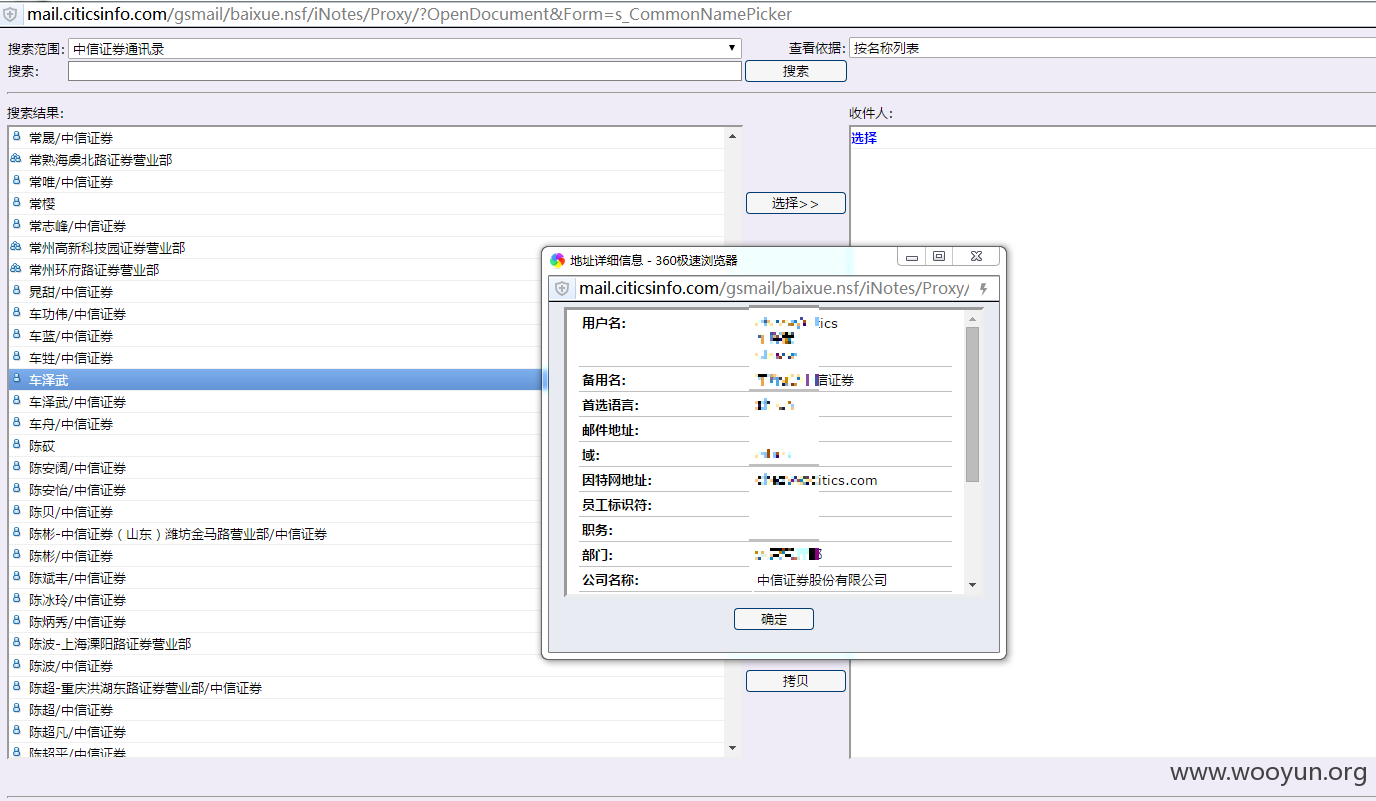1376x801 pixels.
Task: Open the 搜索范围 dropdown (中信证券通讯录)
Action: 405,48
